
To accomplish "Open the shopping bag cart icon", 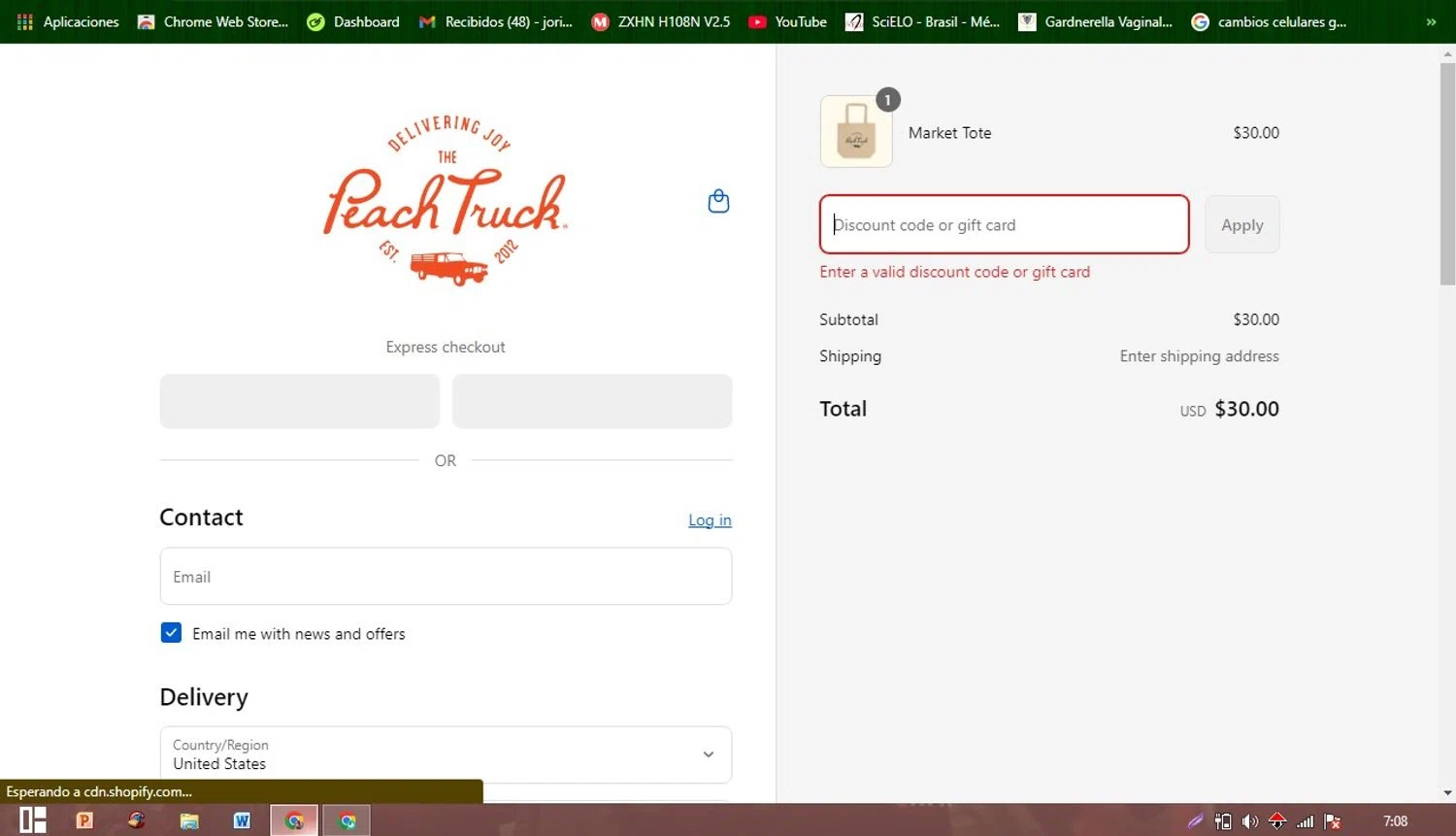I will point(718,201).
